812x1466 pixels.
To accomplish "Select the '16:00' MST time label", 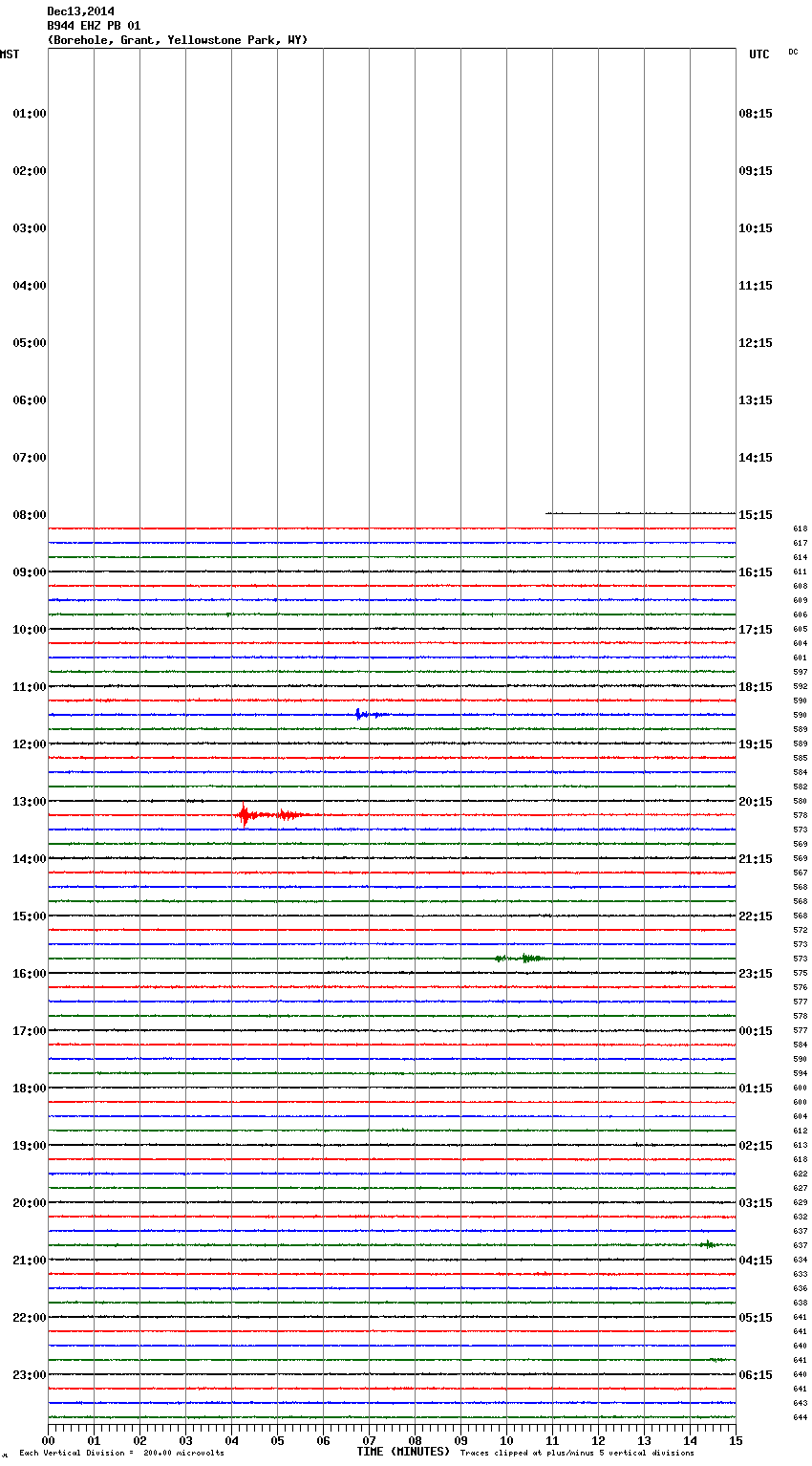I will (30, 974).
